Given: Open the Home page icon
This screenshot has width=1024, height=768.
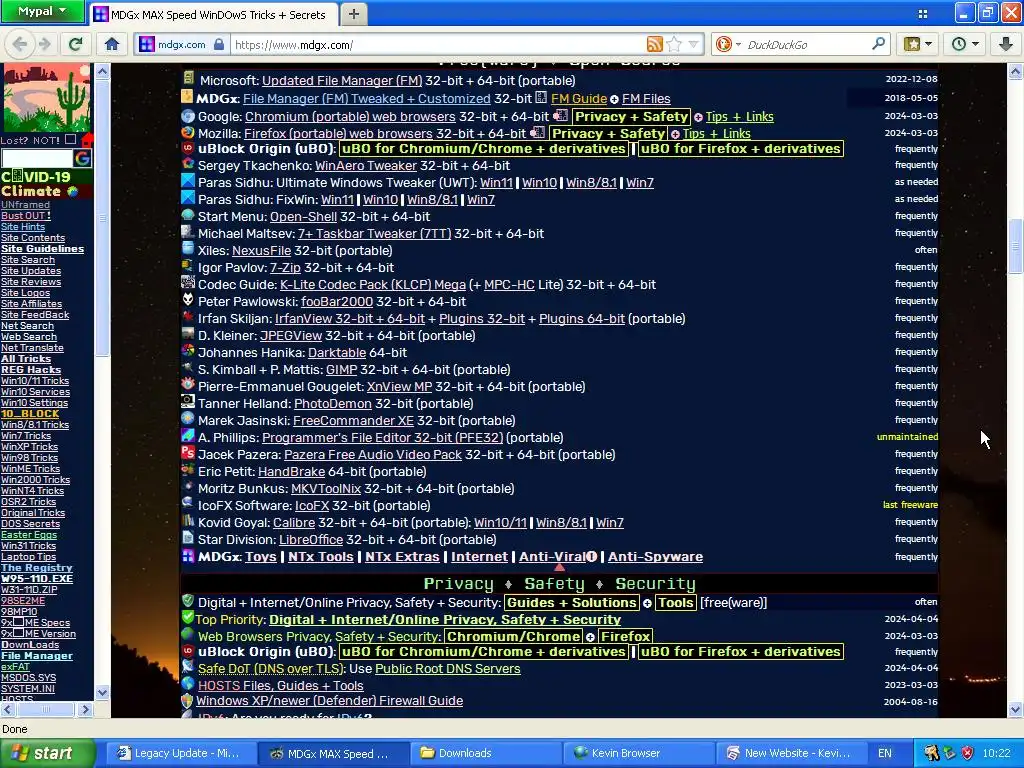Looking at the screenshot, I should [x=112, y=44].
